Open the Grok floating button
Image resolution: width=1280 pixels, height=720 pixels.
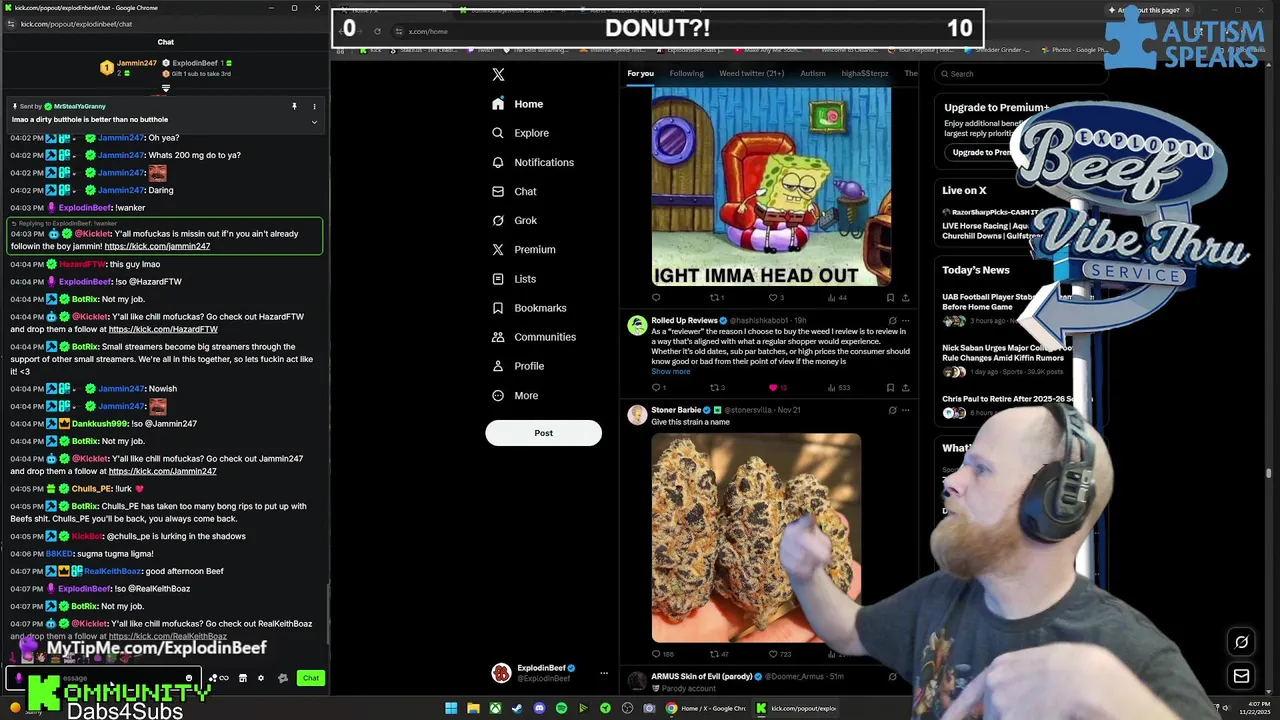[1241, 642]
